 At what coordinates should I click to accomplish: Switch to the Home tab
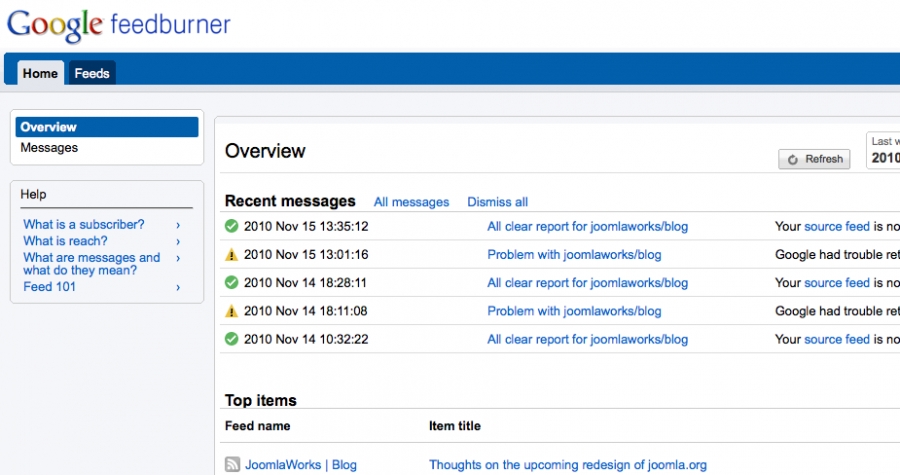click(x=40, y=73)
